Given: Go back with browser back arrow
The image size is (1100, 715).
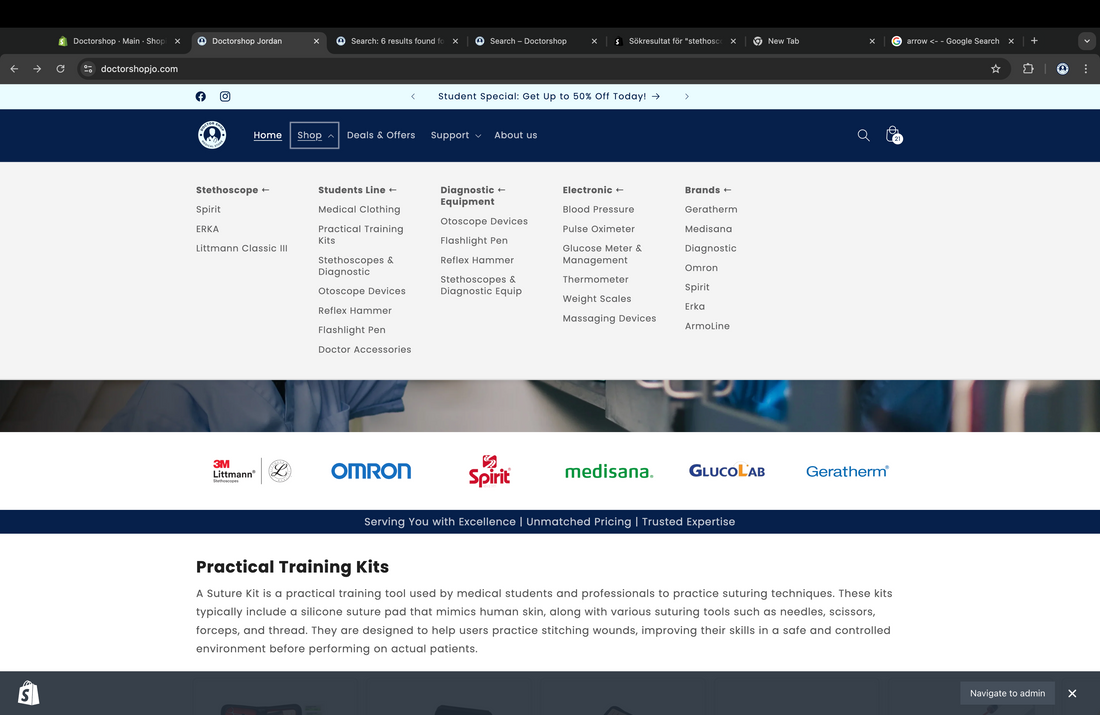Looking at the screenshot, I should tap(14, 69).
